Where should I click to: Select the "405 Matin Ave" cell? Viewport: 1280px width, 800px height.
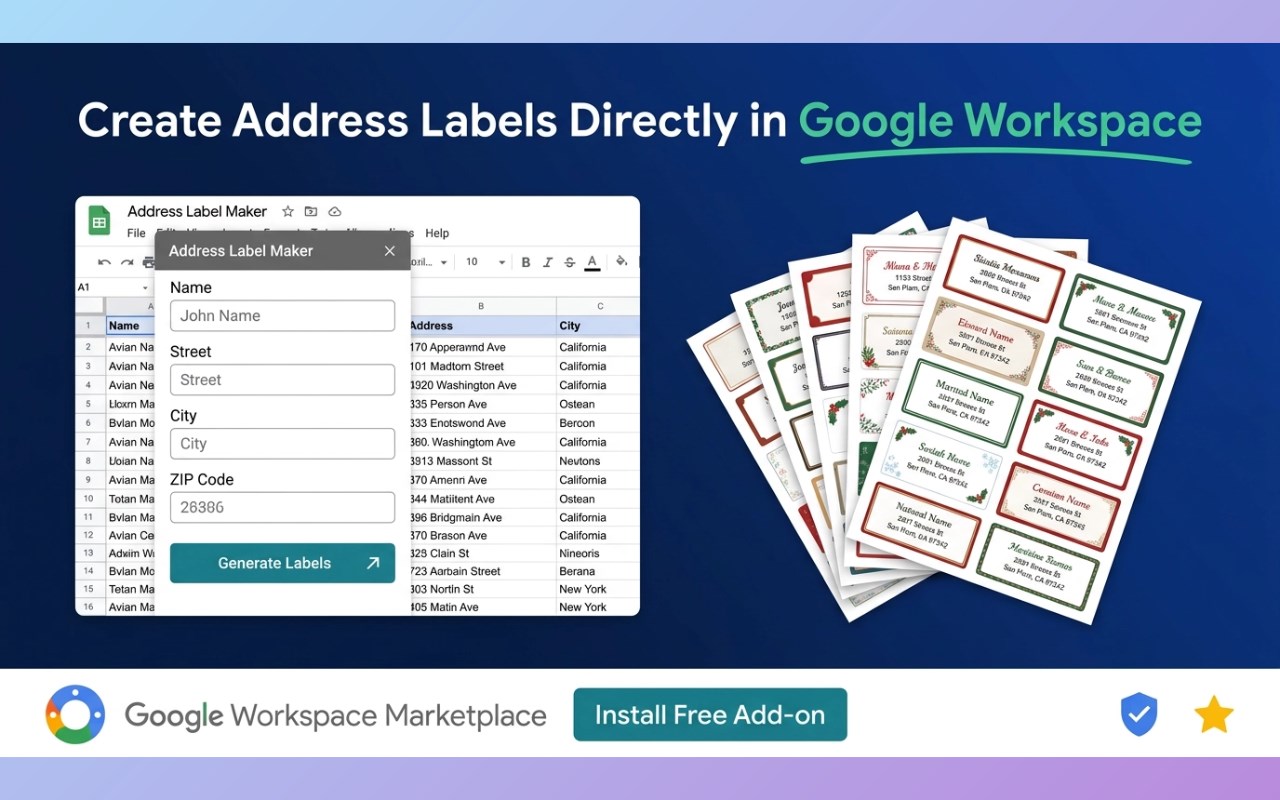coord(482,607)
